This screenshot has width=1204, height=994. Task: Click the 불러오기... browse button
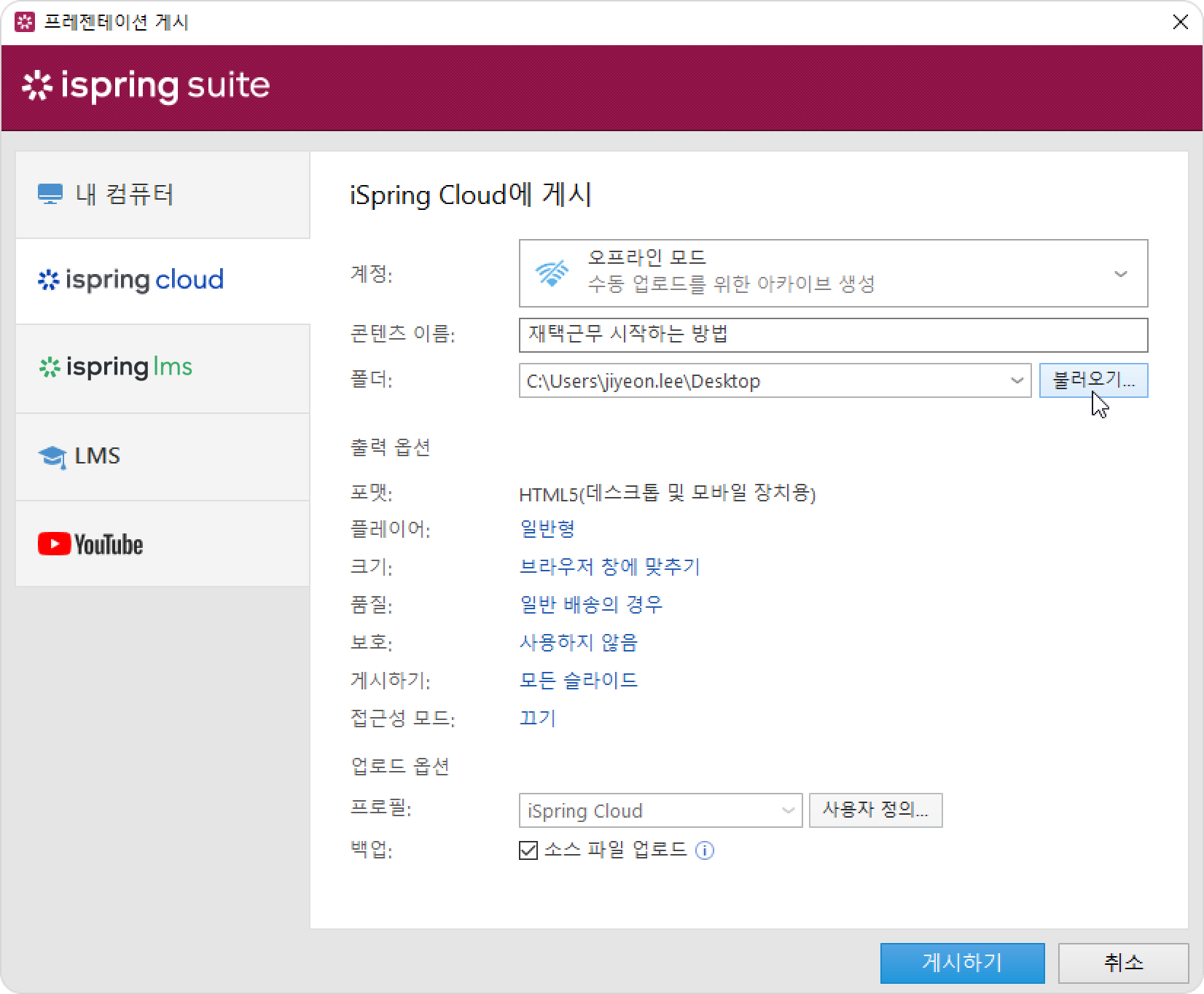coord(1093,380)
